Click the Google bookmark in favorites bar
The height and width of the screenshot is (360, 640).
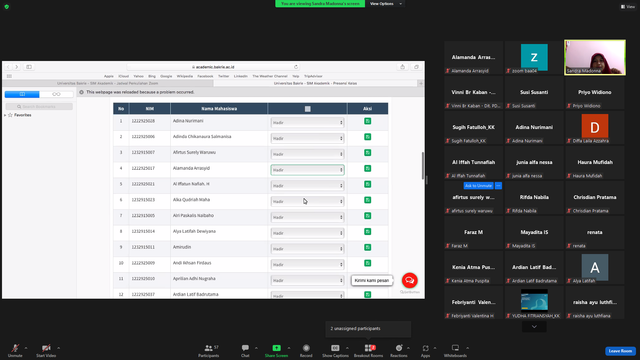click(x=166, y=76)
